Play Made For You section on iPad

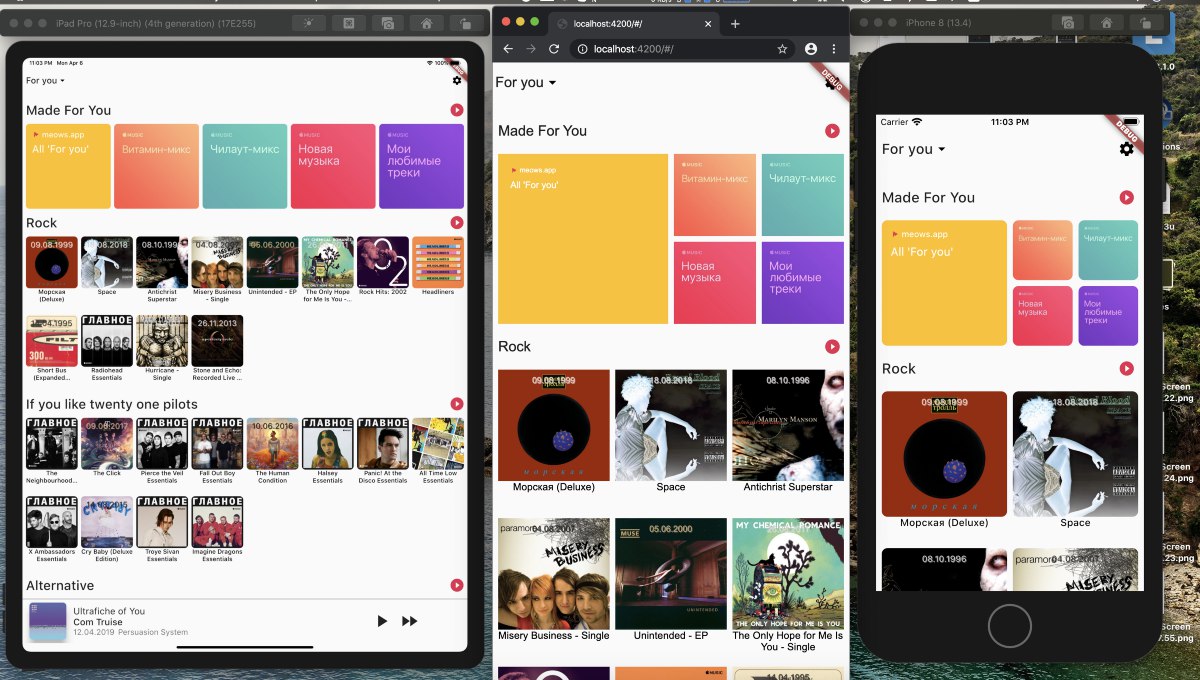457,110
